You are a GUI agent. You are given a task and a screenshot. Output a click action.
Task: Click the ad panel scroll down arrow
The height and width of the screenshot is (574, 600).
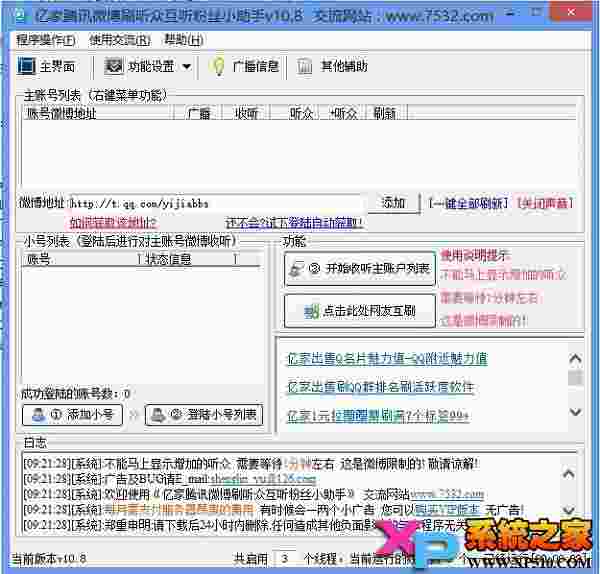[x=576, y=412]
